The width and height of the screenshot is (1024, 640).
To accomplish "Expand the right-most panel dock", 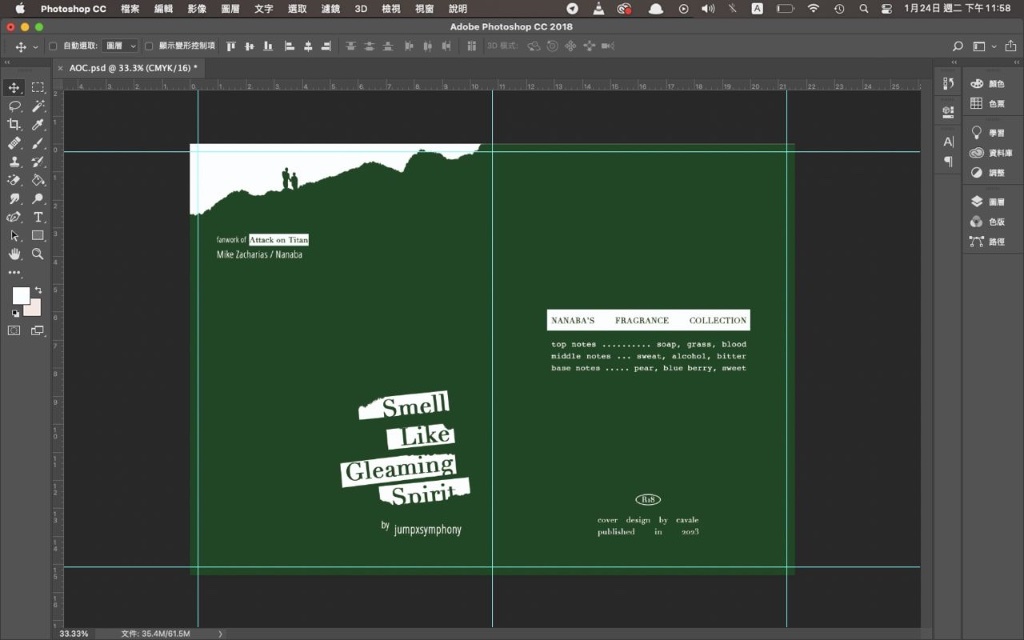I will click(1016, 63).
